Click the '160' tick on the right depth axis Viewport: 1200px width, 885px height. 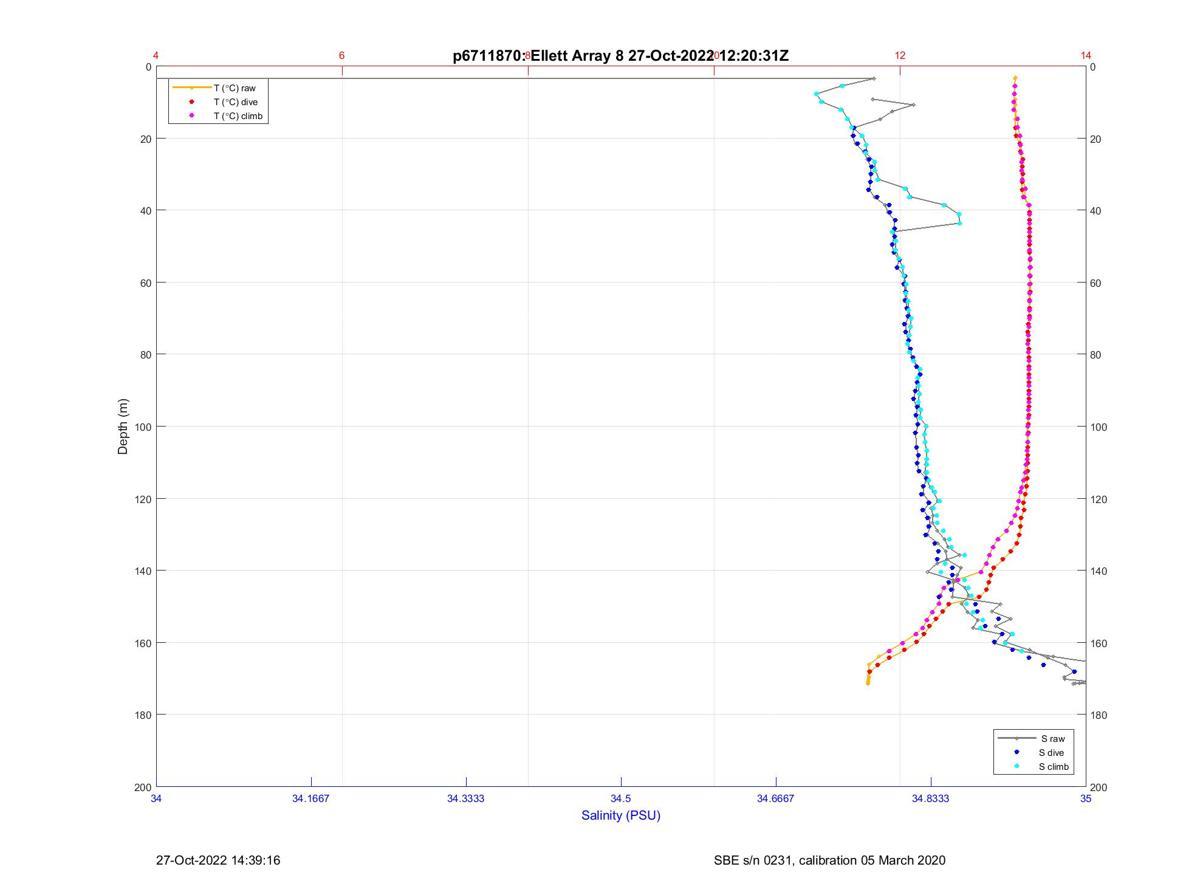click(x=1101, y=643)
